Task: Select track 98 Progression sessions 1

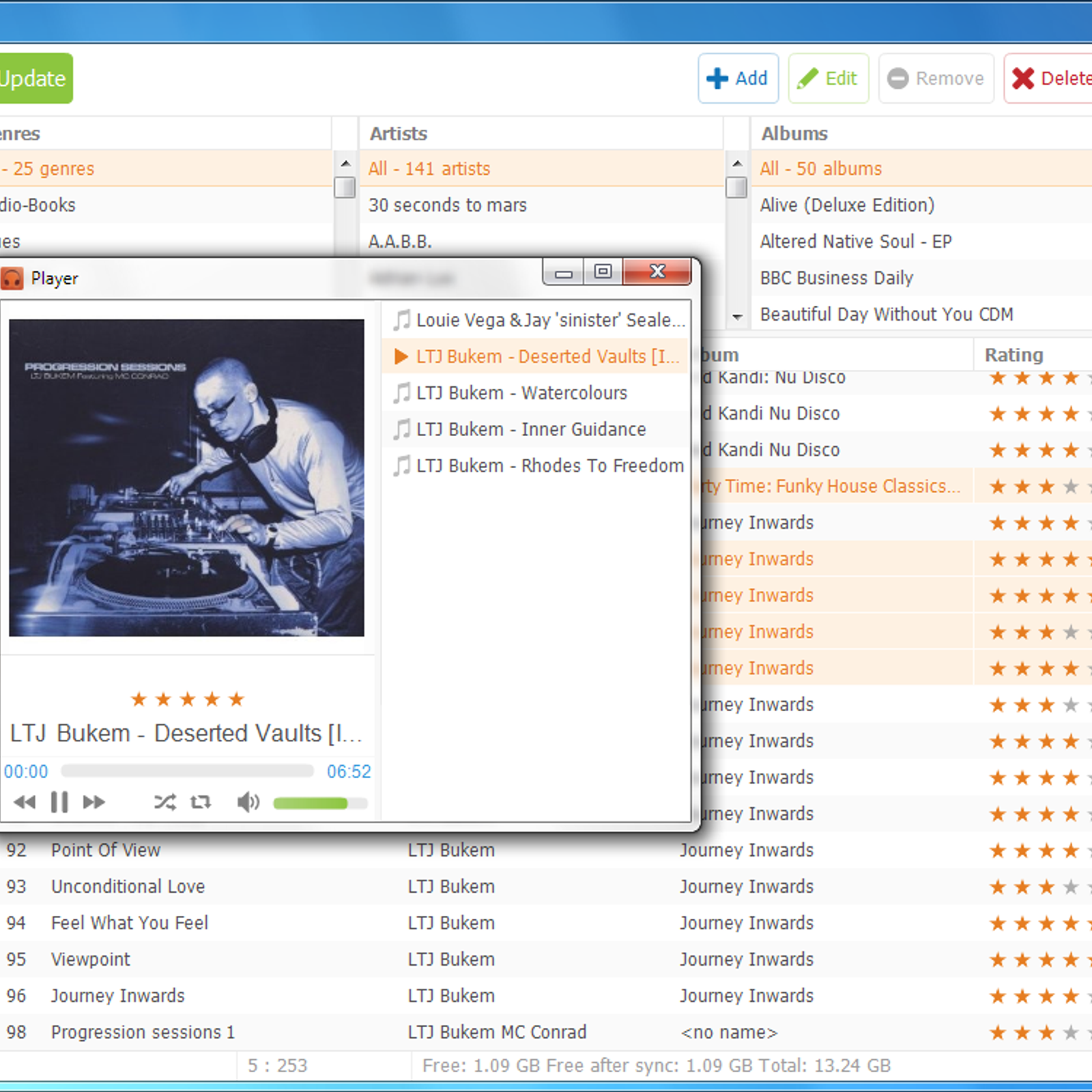Action: click(546, 1032)
